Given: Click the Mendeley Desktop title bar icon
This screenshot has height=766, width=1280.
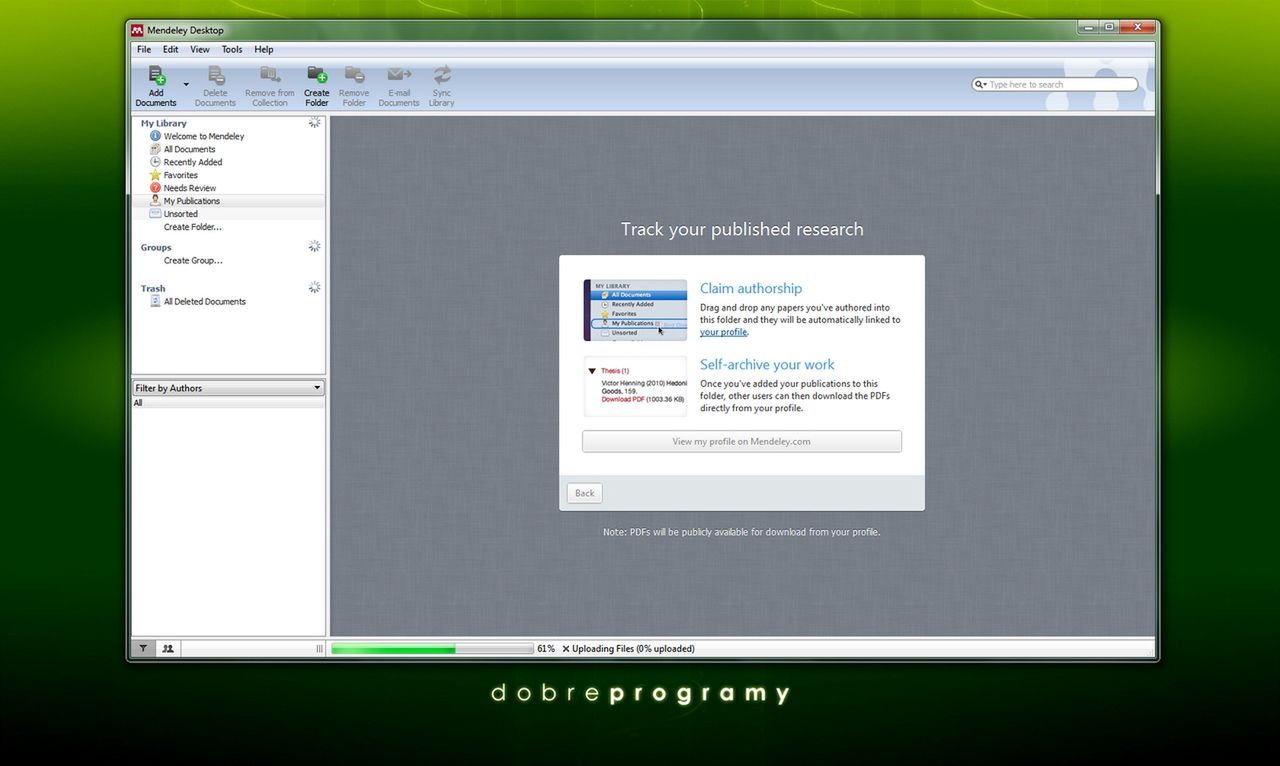Looking at the screenshot, I should (x=138, y=30).
